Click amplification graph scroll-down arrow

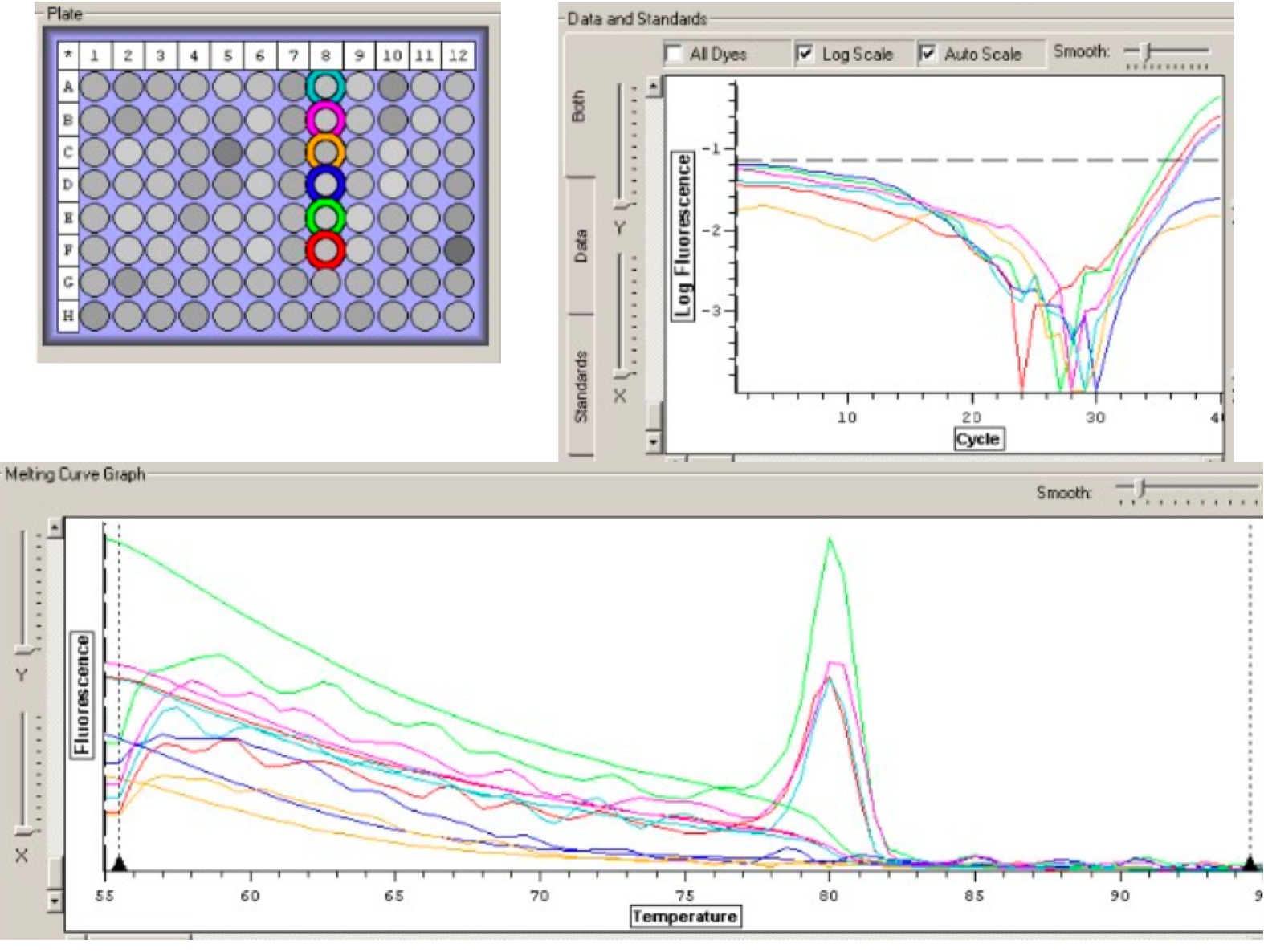tap(654, 441)
